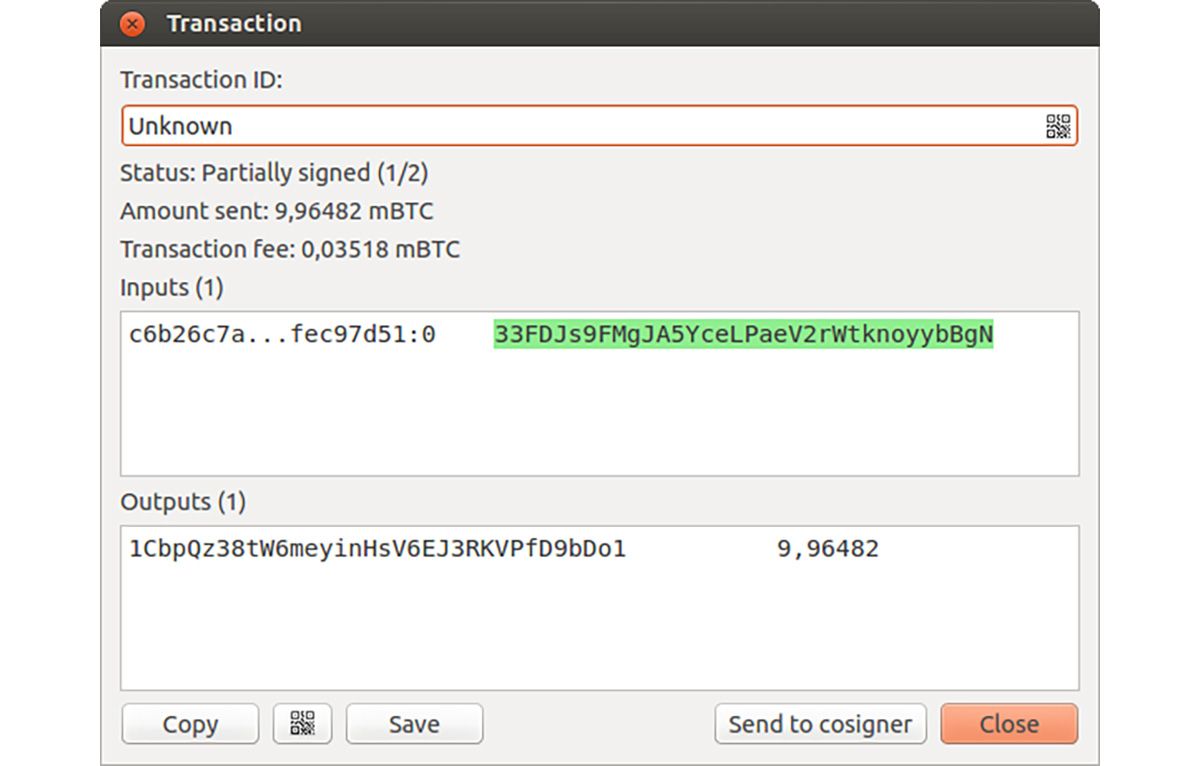
Task: Click the output address 1CbpQz38tW6m...
Action: coord(377,548)
